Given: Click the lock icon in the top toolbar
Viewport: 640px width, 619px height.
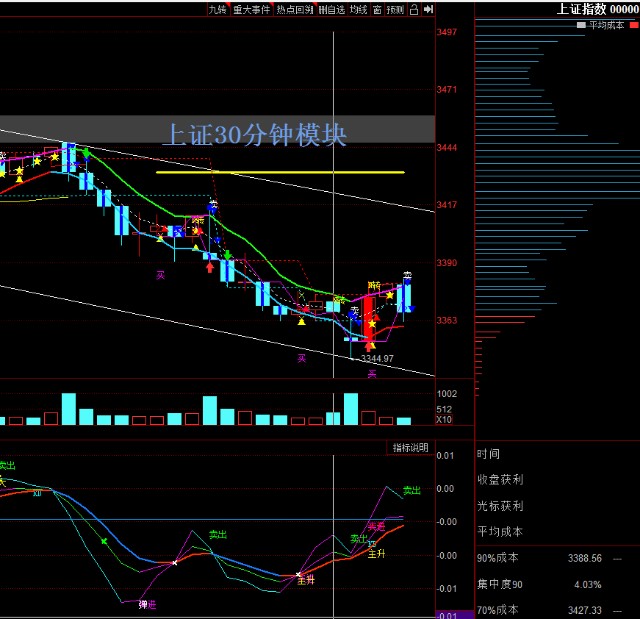Looking at the screenshot, I should (415, 9).
